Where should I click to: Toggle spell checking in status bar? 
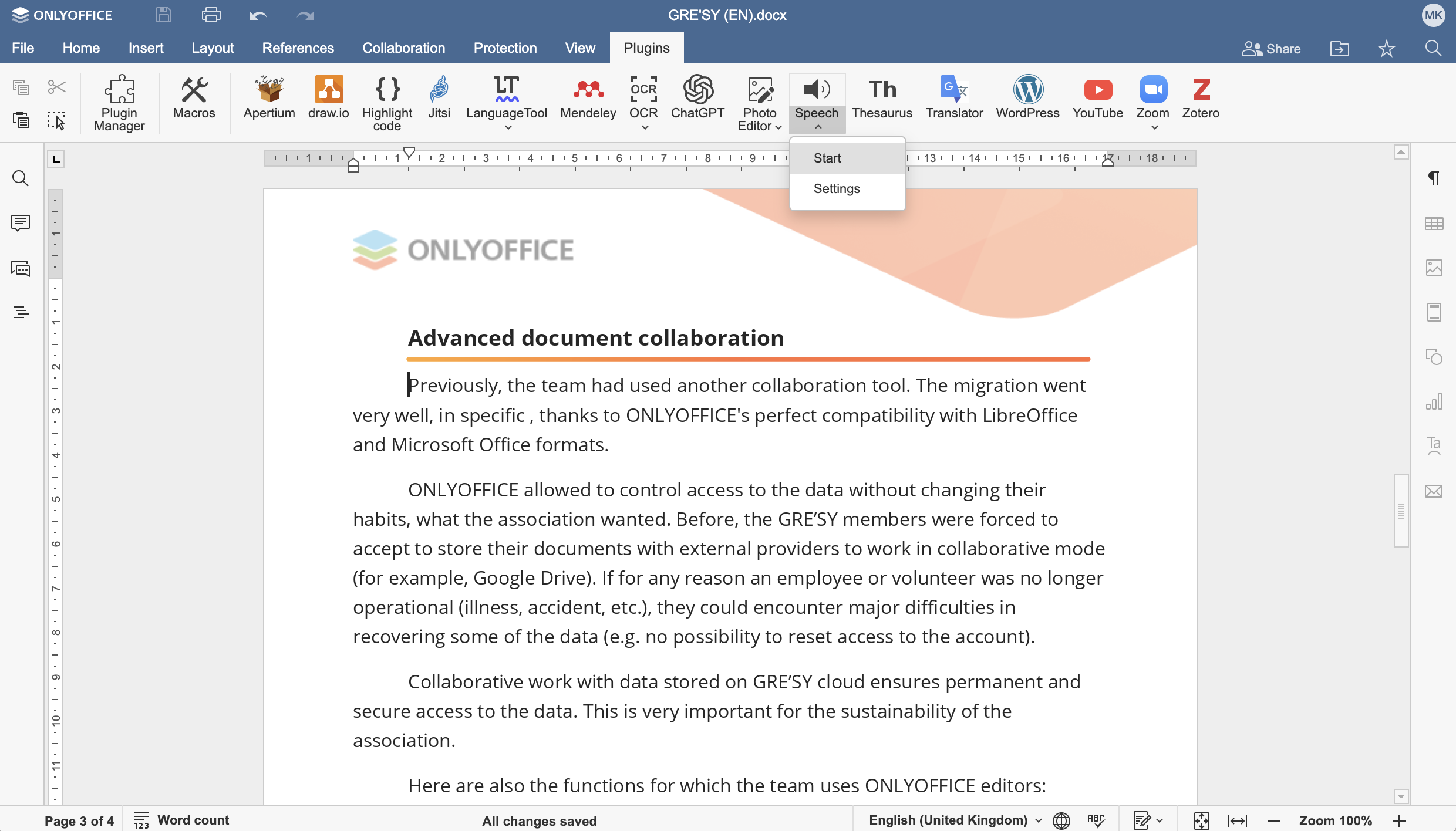click(1096, 820)
